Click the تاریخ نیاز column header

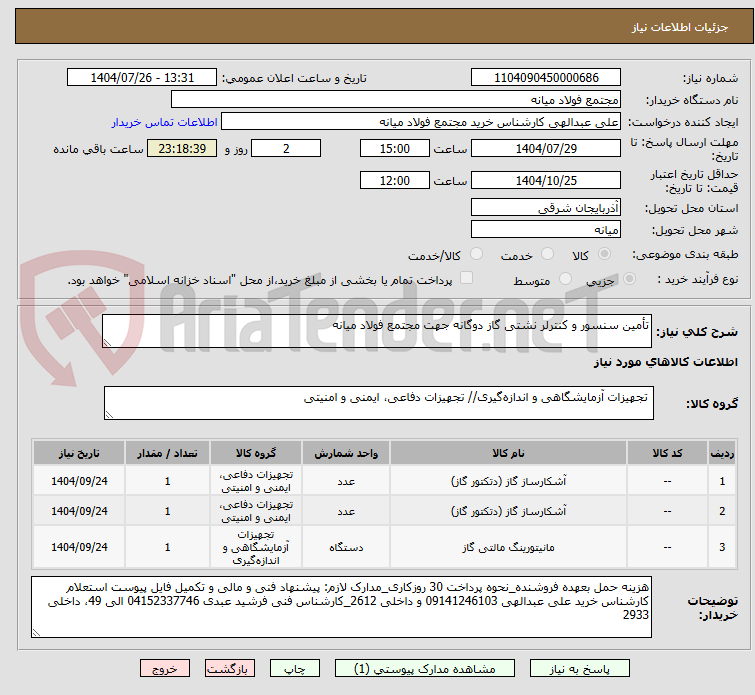tap(79, 453)
